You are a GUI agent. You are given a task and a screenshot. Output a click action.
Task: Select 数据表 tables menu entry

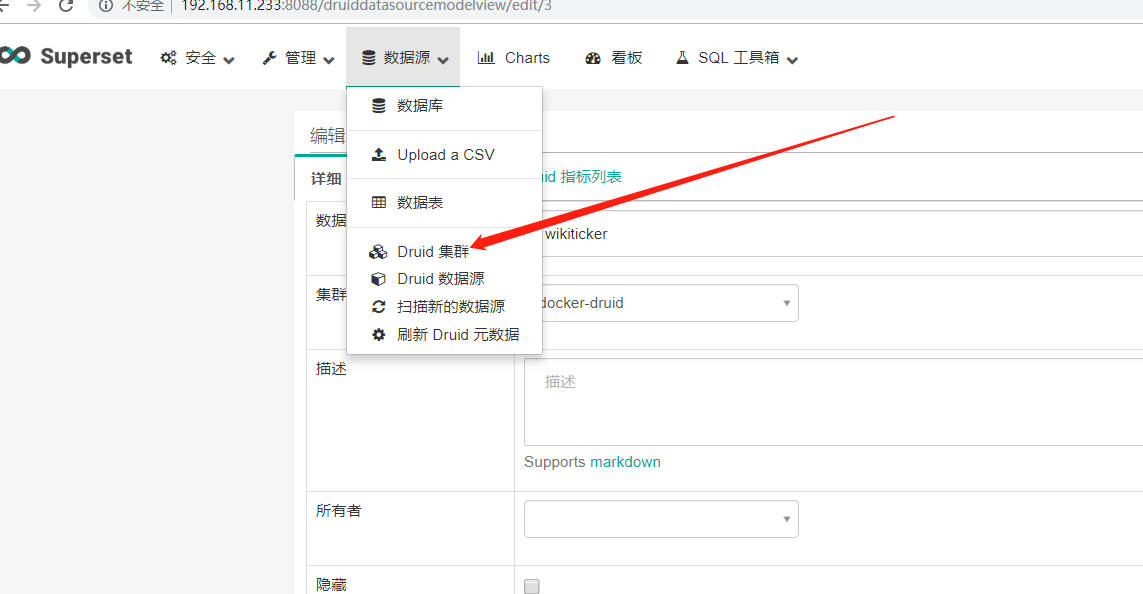click(x=445, y=203)
